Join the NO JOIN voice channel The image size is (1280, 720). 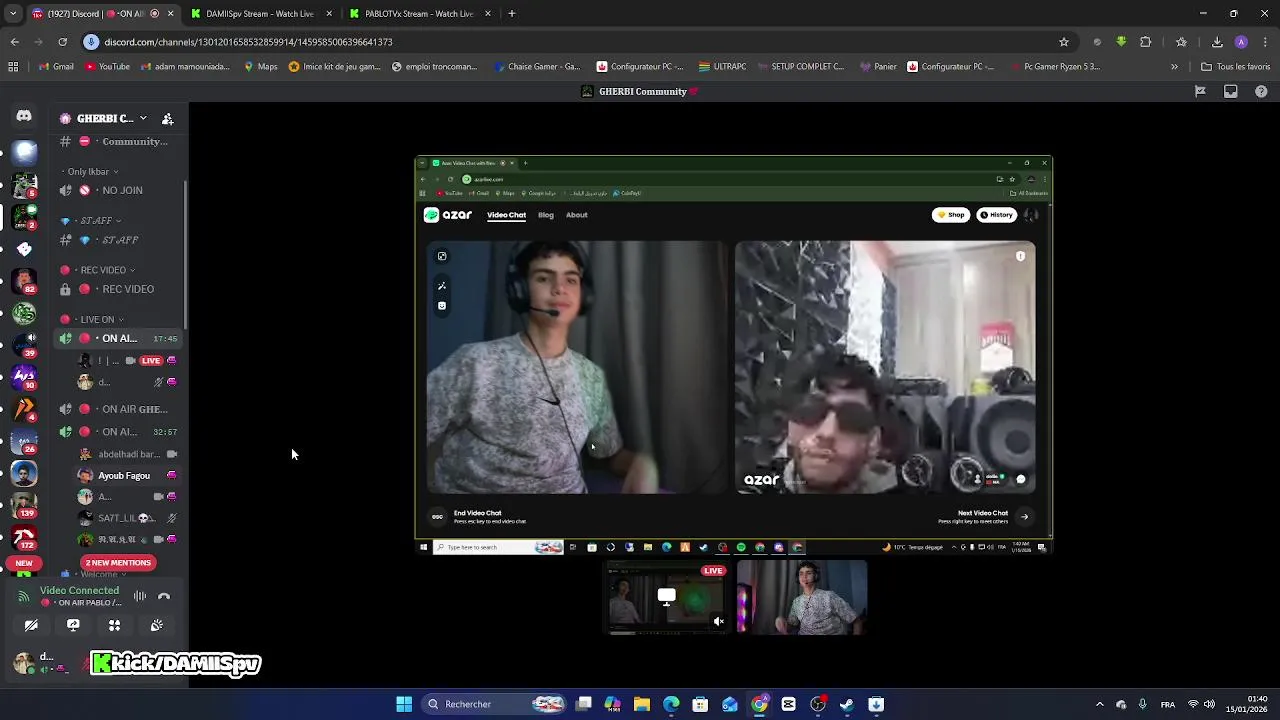pyautogui.click(x=118, y=190)
